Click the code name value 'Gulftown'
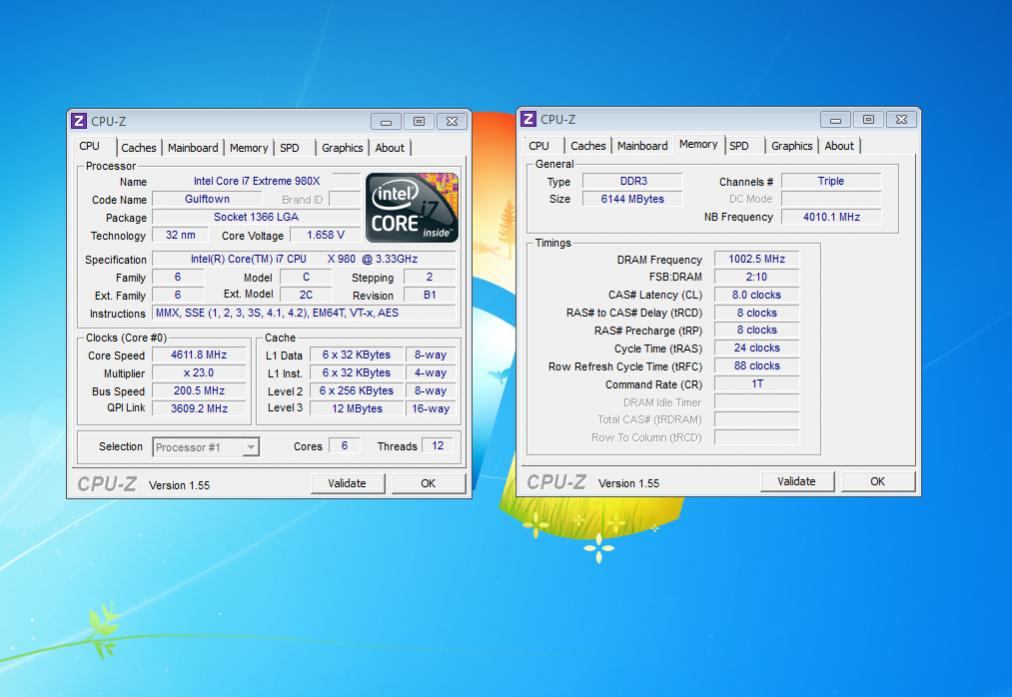 (x=207, y=199)
